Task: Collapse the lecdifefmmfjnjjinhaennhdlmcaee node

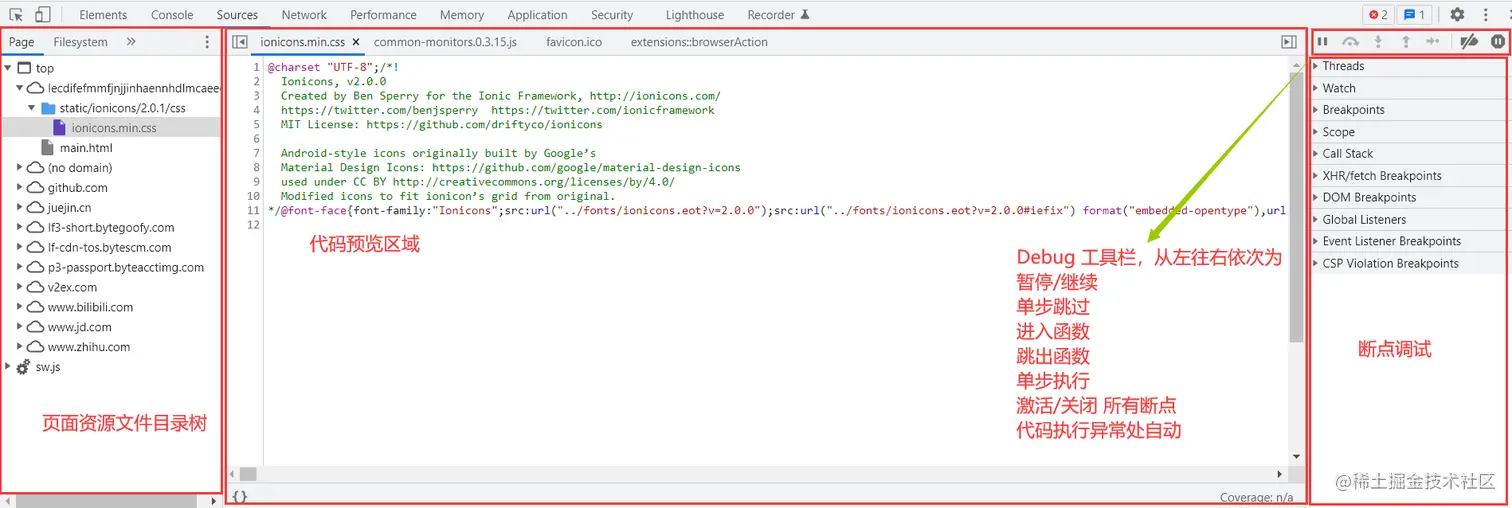Action: 20,88
